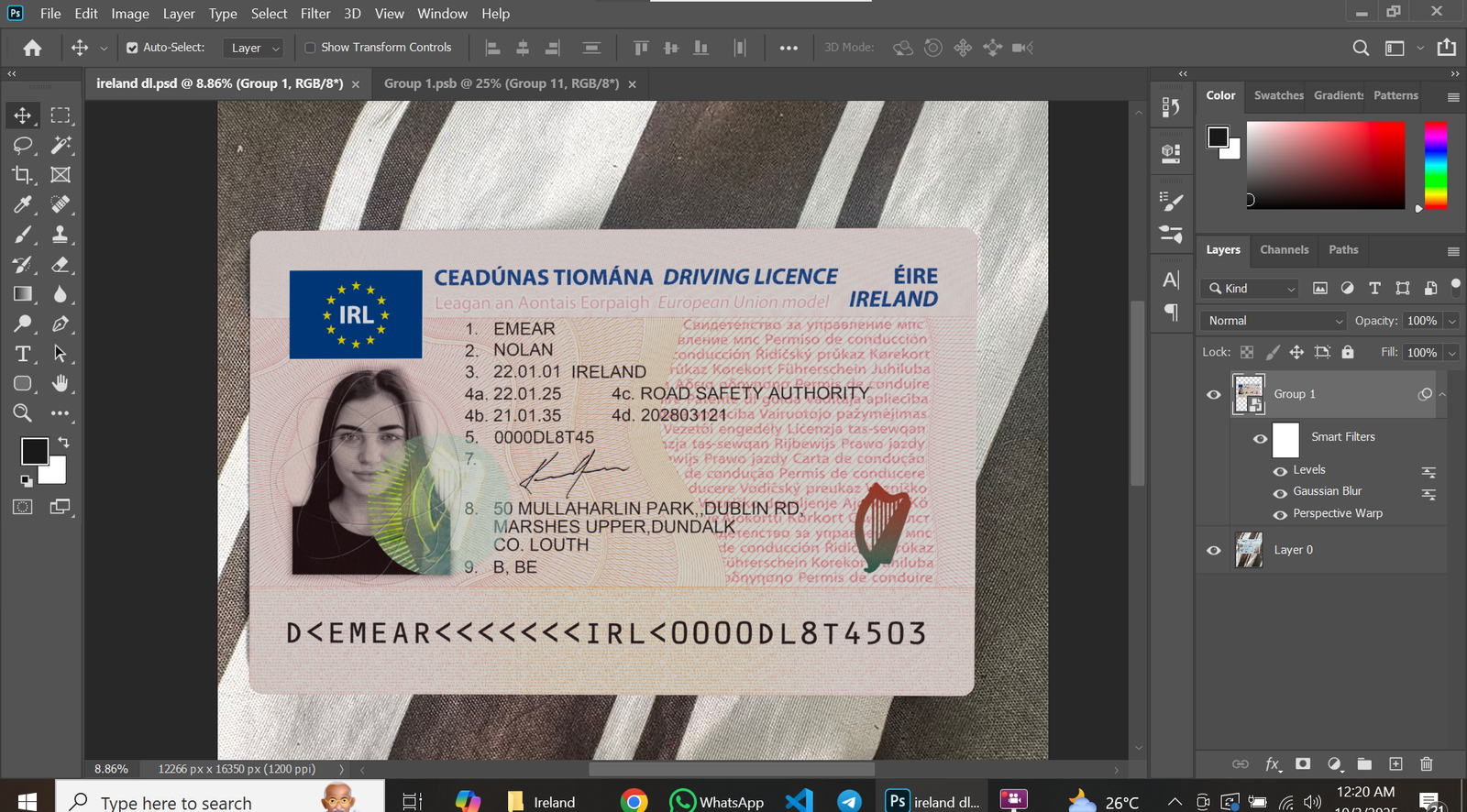
Task: Enable Show Transform Controls checkbox
Action: [310, 48]
